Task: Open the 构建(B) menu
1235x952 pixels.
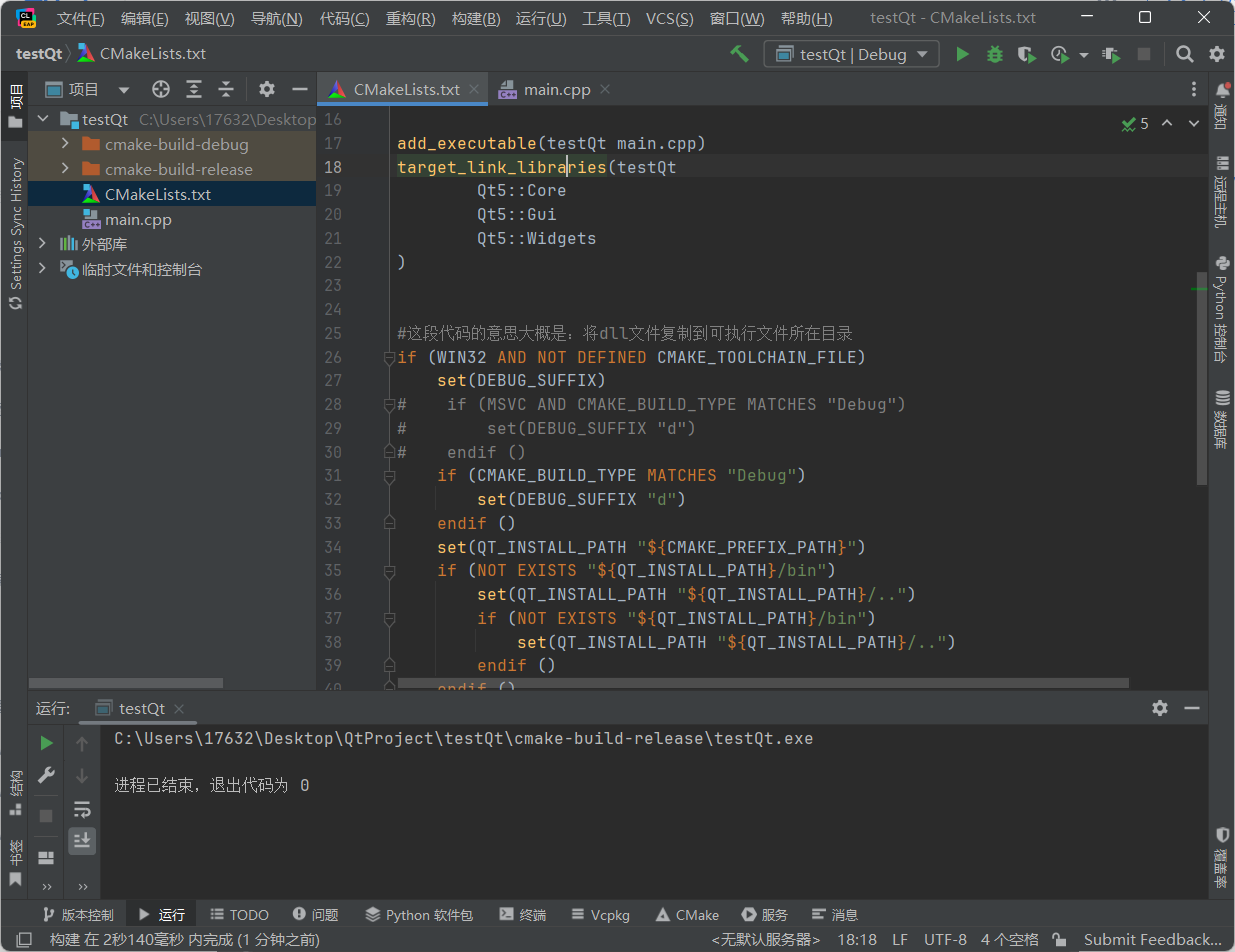Action: tap(476, 18)
